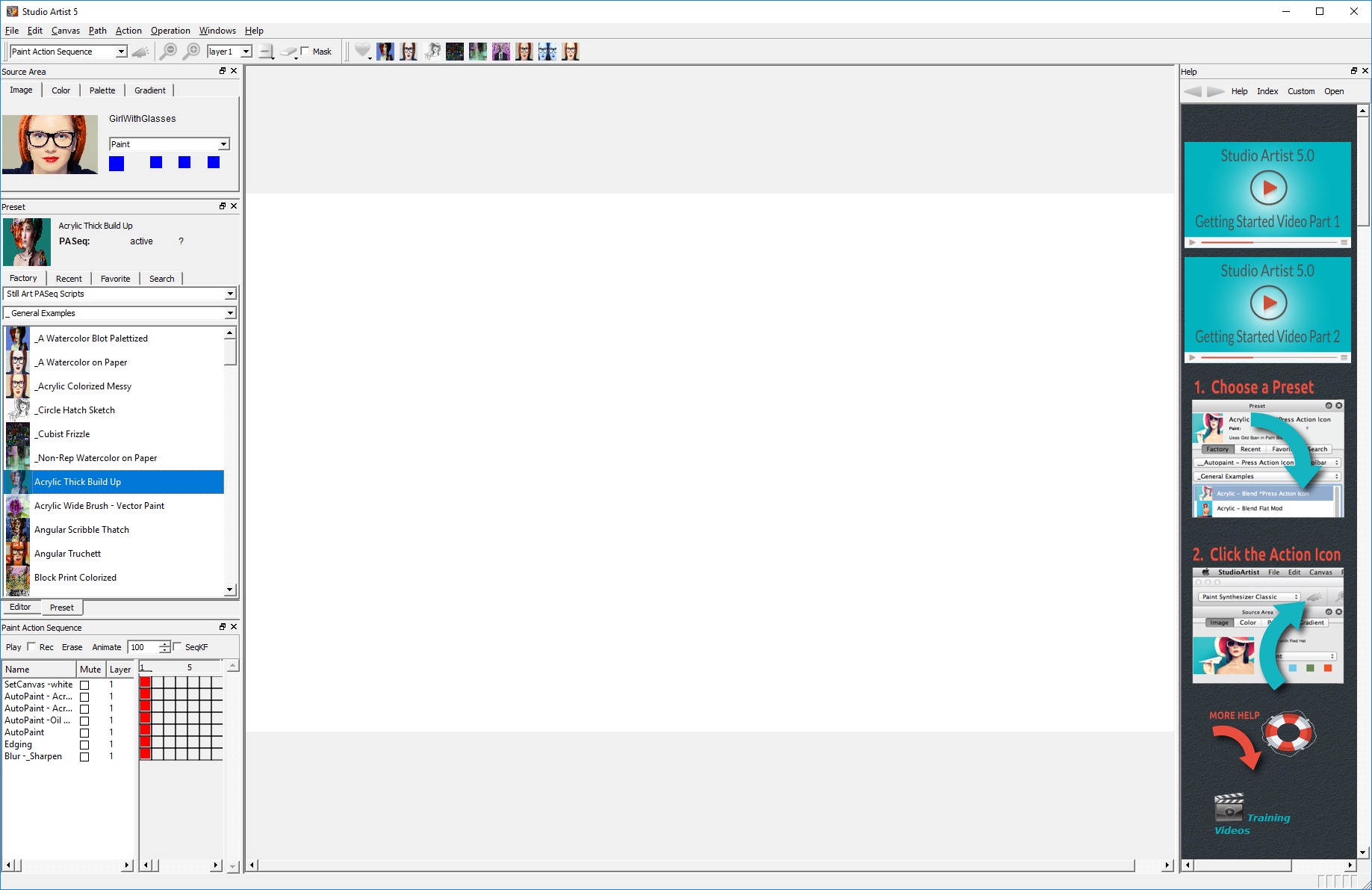The width and height of the screenshot is (1372, 890).
Task: Click the red-haired woman on blue preset icon
Action: click(385, 52)
